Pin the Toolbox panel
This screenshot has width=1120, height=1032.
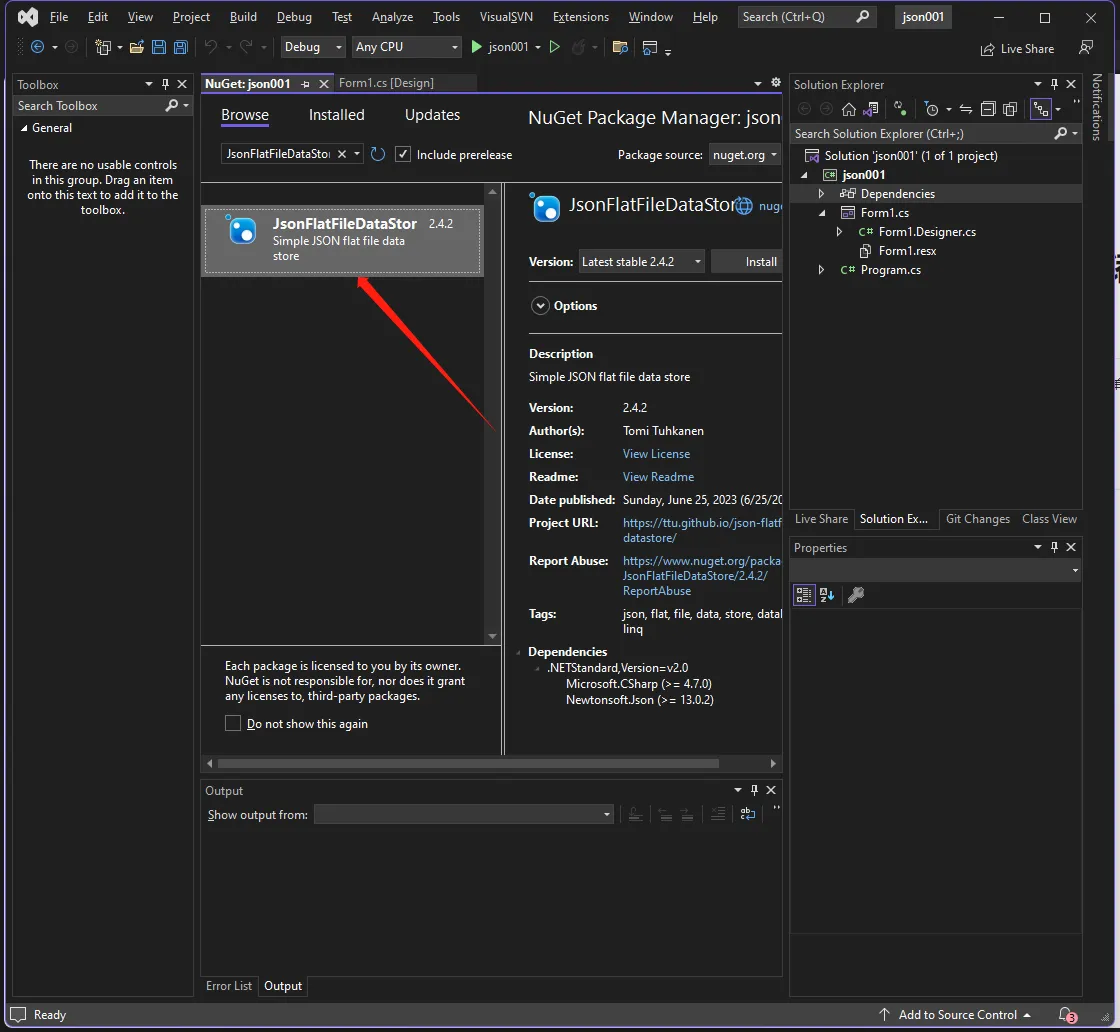coord(166,84)
